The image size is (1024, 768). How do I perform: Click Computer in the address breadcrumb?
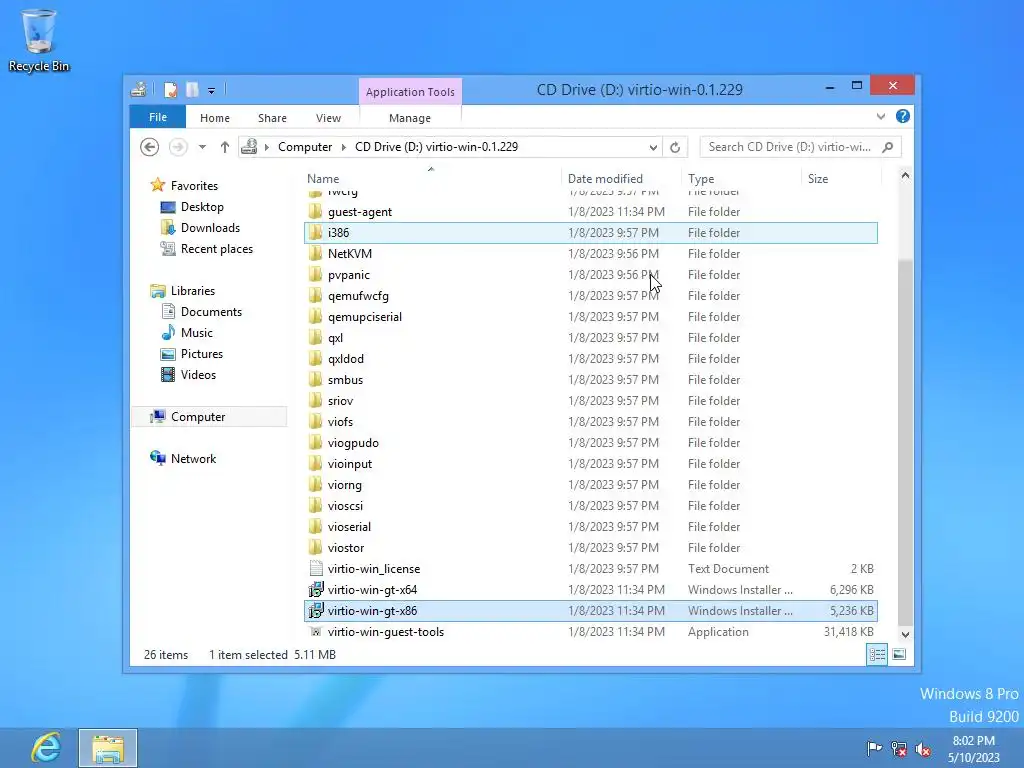(x=305, y=147)
